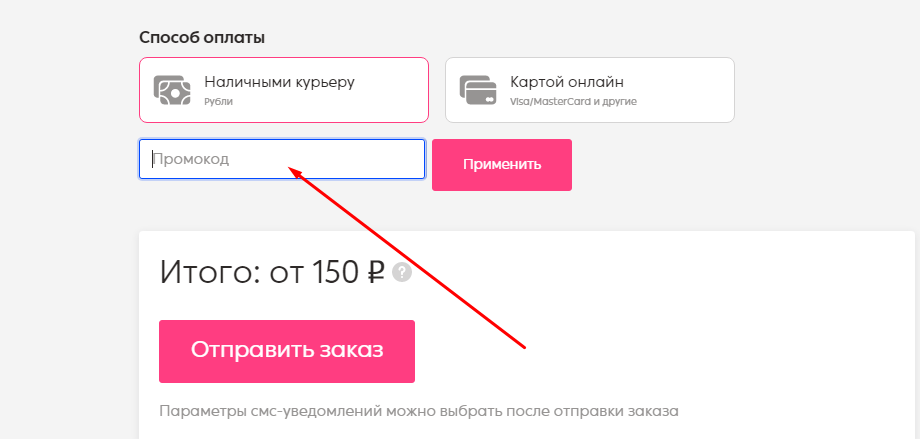The height and width of the screenshot is (439, 920).
Task: Place the cursor at the Промокод field start
Action: 153,159
